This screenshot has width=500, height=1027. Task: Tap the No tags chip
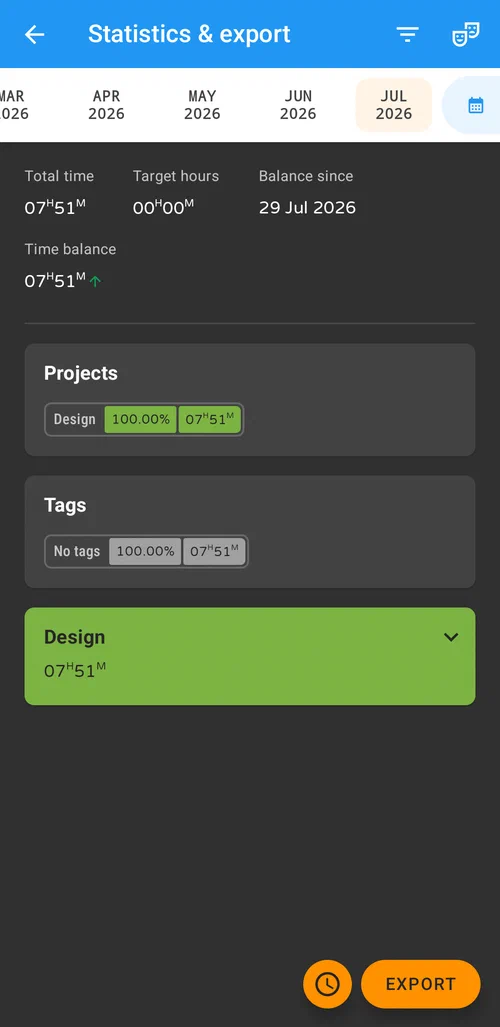[x=77, y=551]
